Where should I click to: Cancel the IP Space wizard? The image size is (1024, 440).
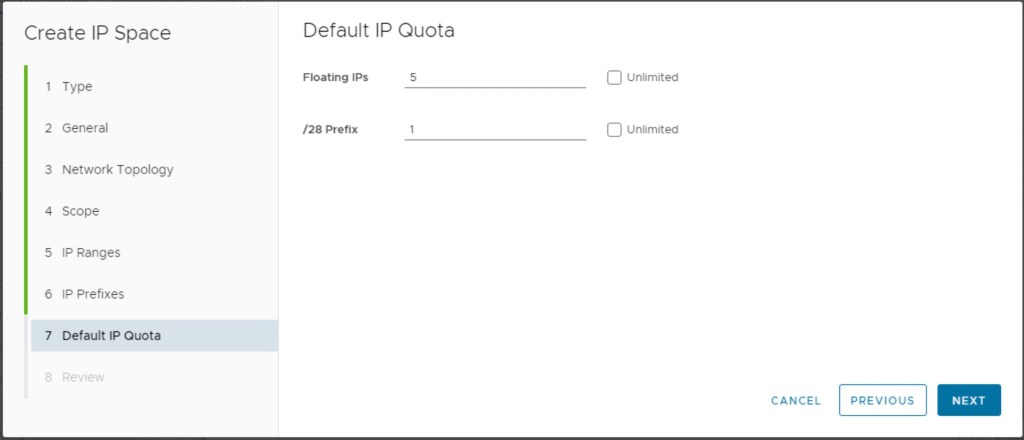tap(796, 400)
